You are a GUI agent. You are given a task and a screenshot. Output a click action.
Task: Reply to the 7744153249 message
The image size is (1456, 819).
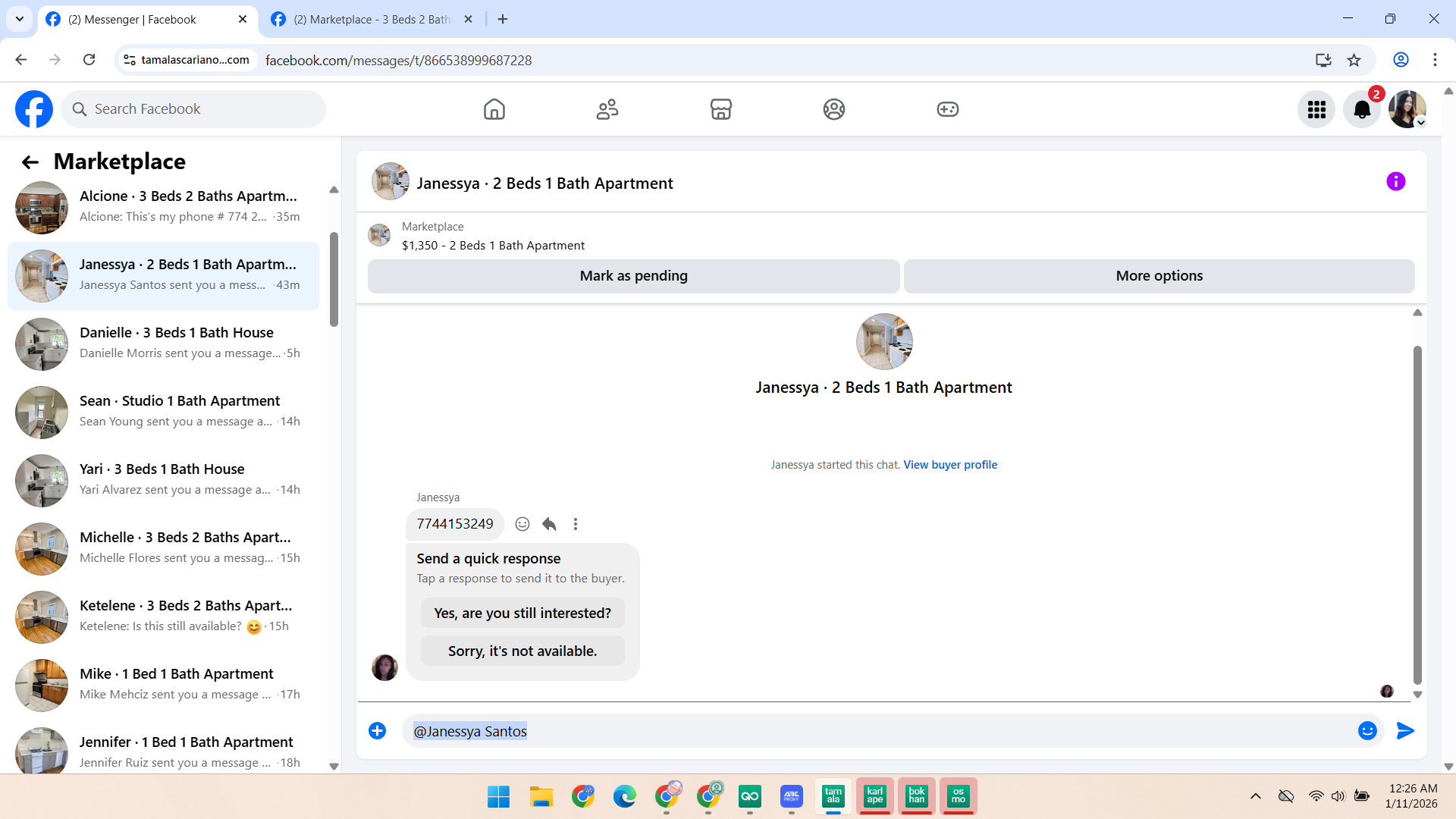coord(549,524)
